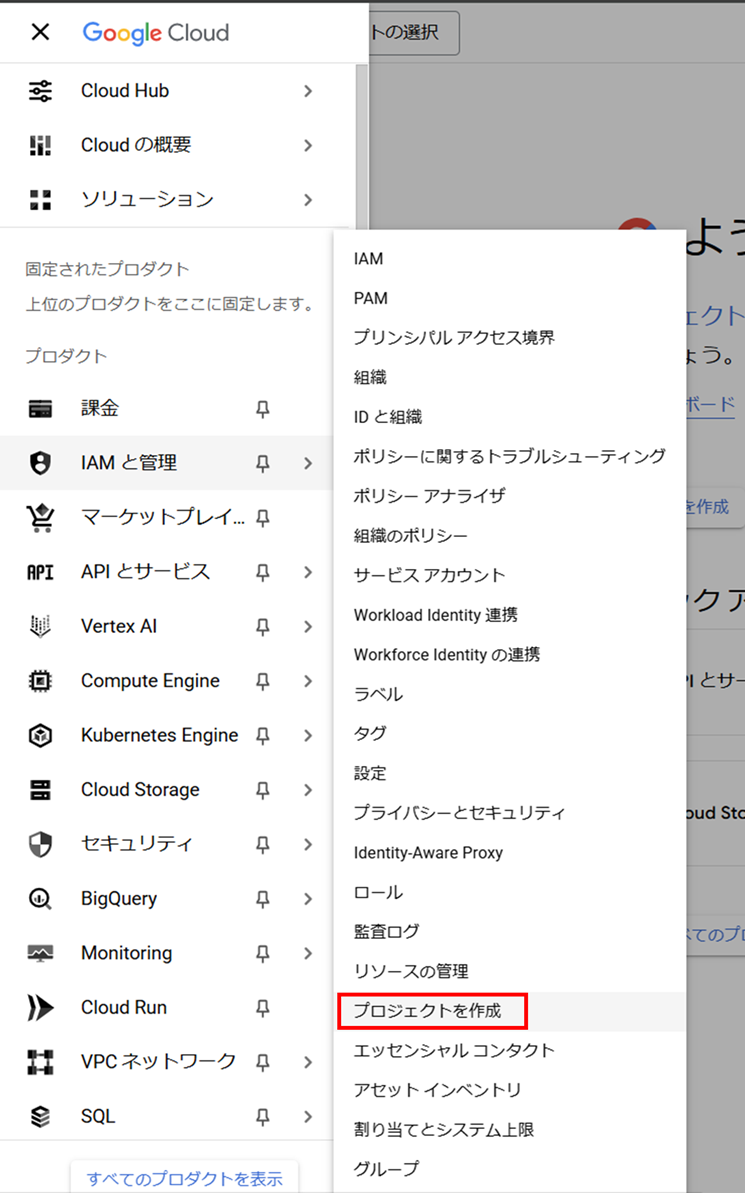Click the Cloud Hub sliders icon
The width and height of the screenshot is (745, 1193).
[x=40, y=91]
